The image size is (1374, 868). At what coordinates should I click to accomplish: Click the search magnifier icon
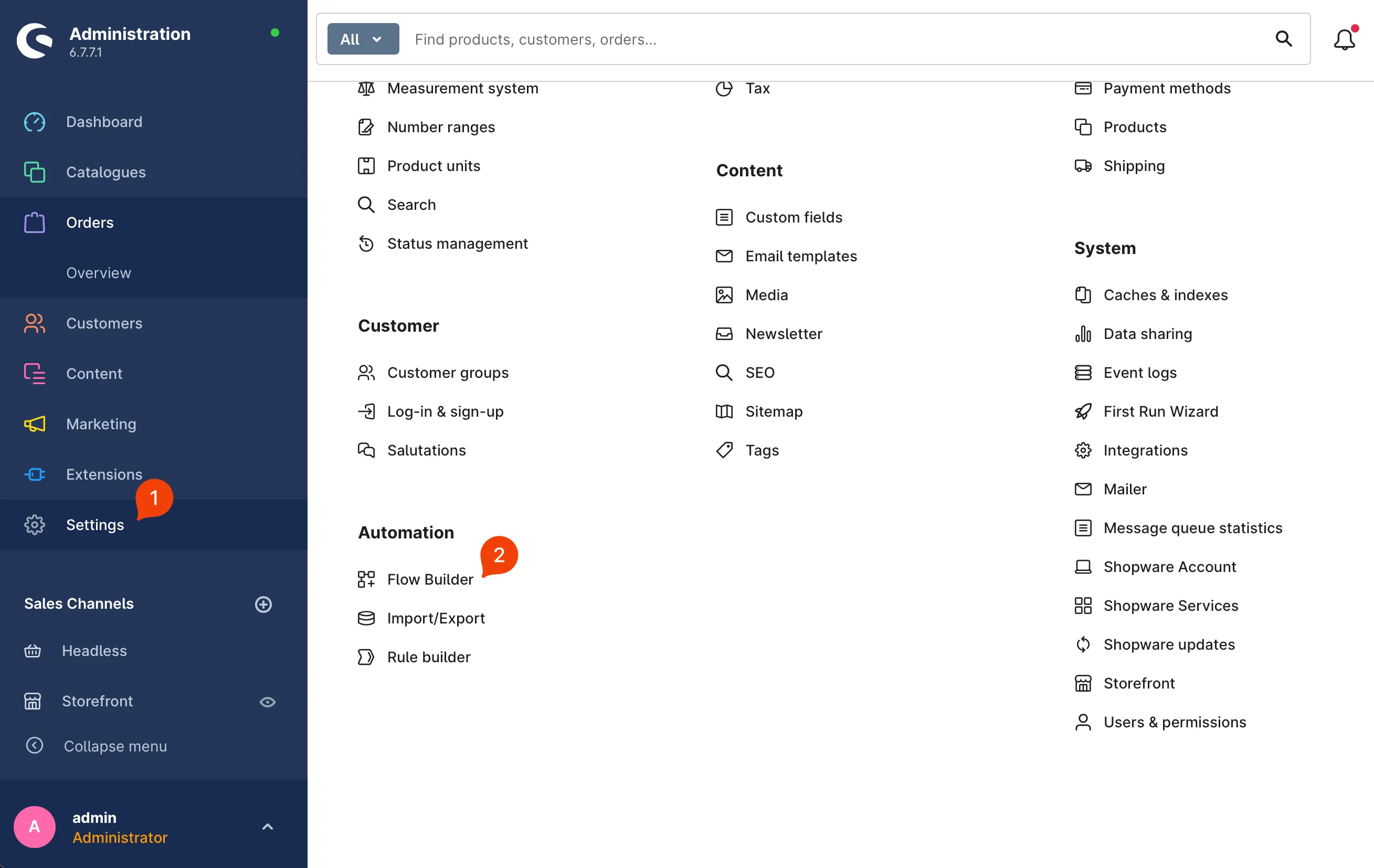(1284, 38)
